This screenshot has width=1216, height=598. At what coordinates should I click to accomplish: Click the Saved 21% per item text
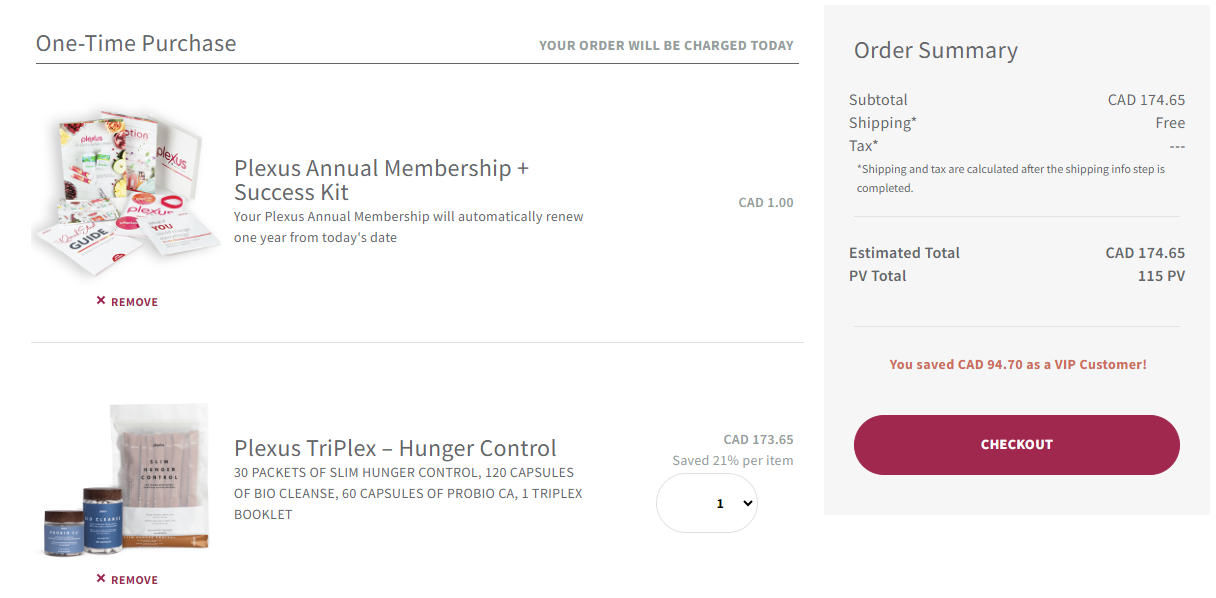[x=732, y=461]
